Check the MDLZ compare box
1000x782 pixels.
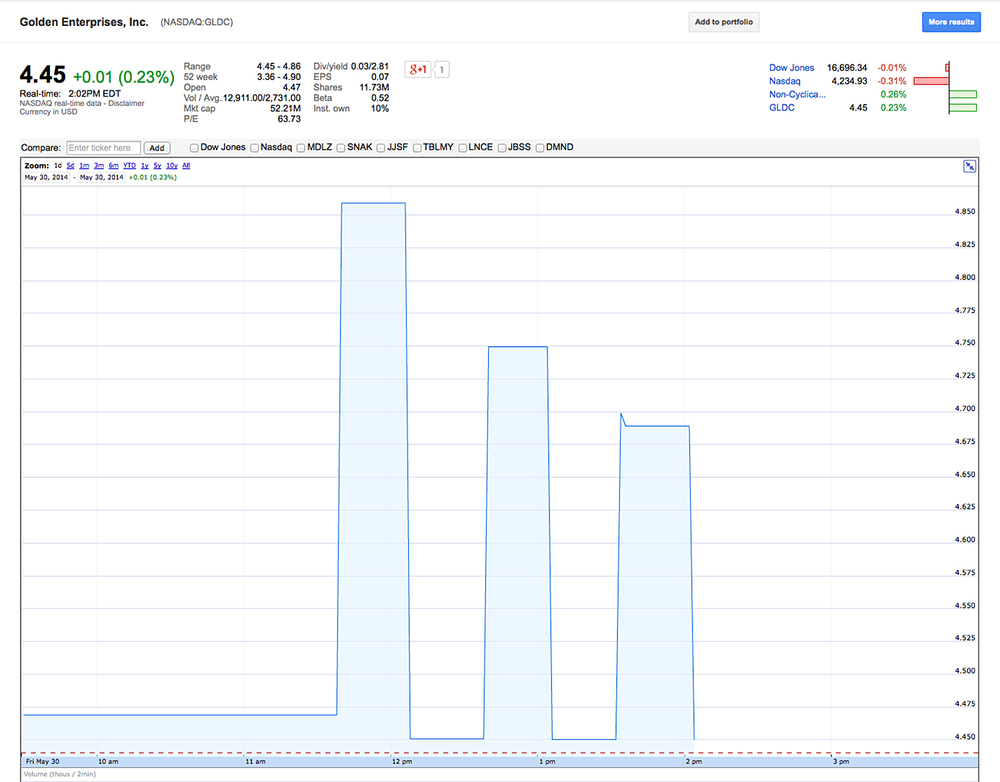point(300,148)
